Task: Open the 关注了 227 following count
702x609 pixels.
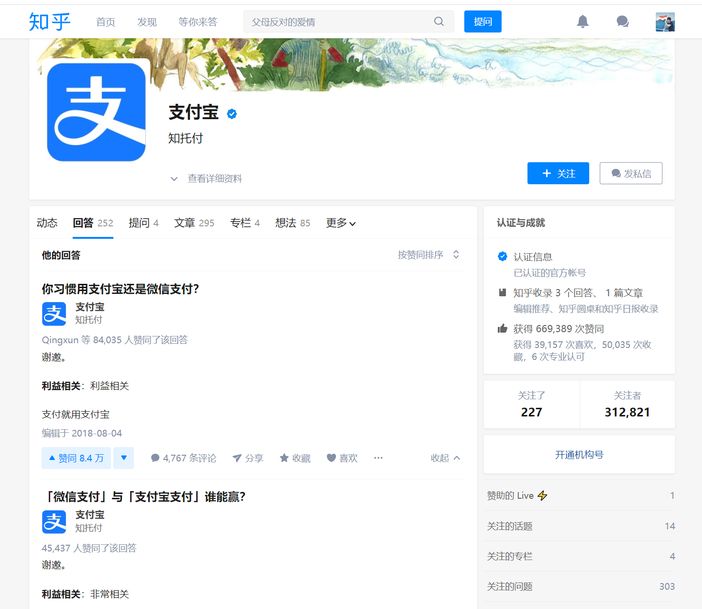Action: (531, 404)
